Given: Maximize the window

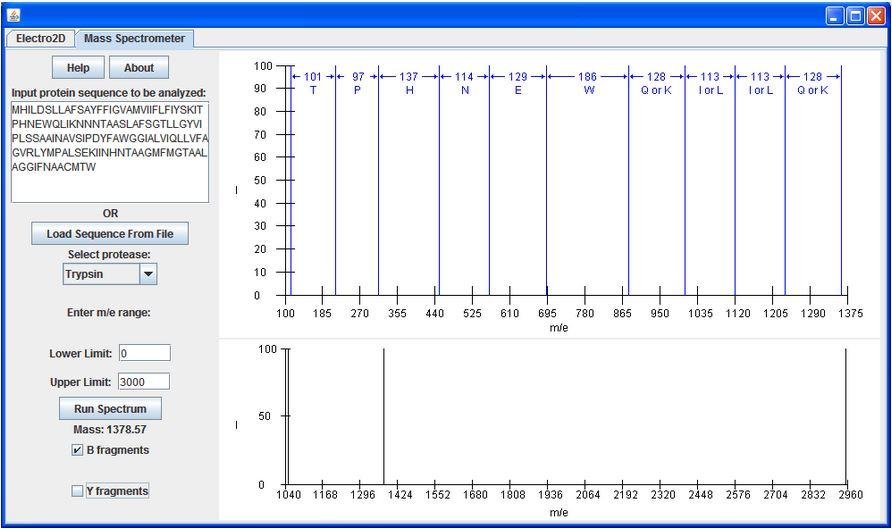Looking at the screenshot, I should [x=855, y=16].
